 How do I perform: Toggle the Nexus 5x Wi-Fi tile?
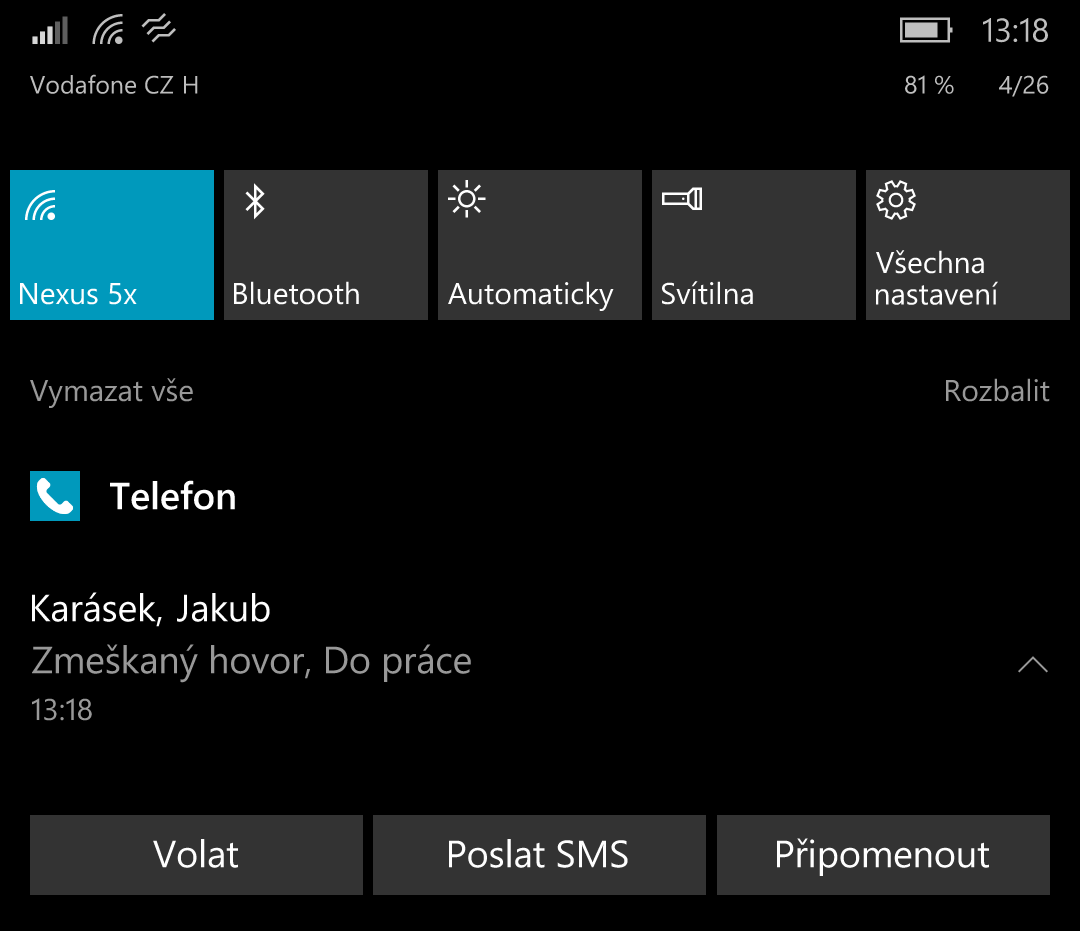coord(112,244)
